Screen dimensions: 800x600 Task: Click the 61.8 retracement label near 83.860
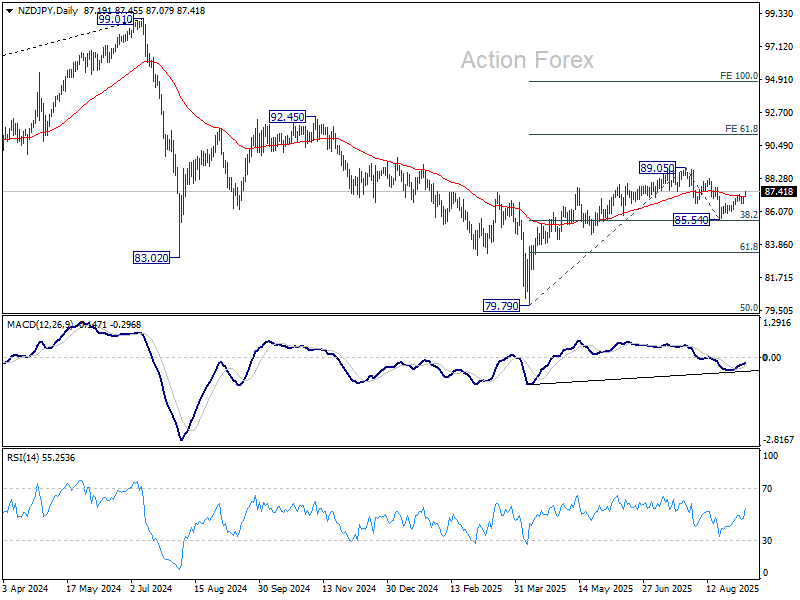[x=748, y=246]
